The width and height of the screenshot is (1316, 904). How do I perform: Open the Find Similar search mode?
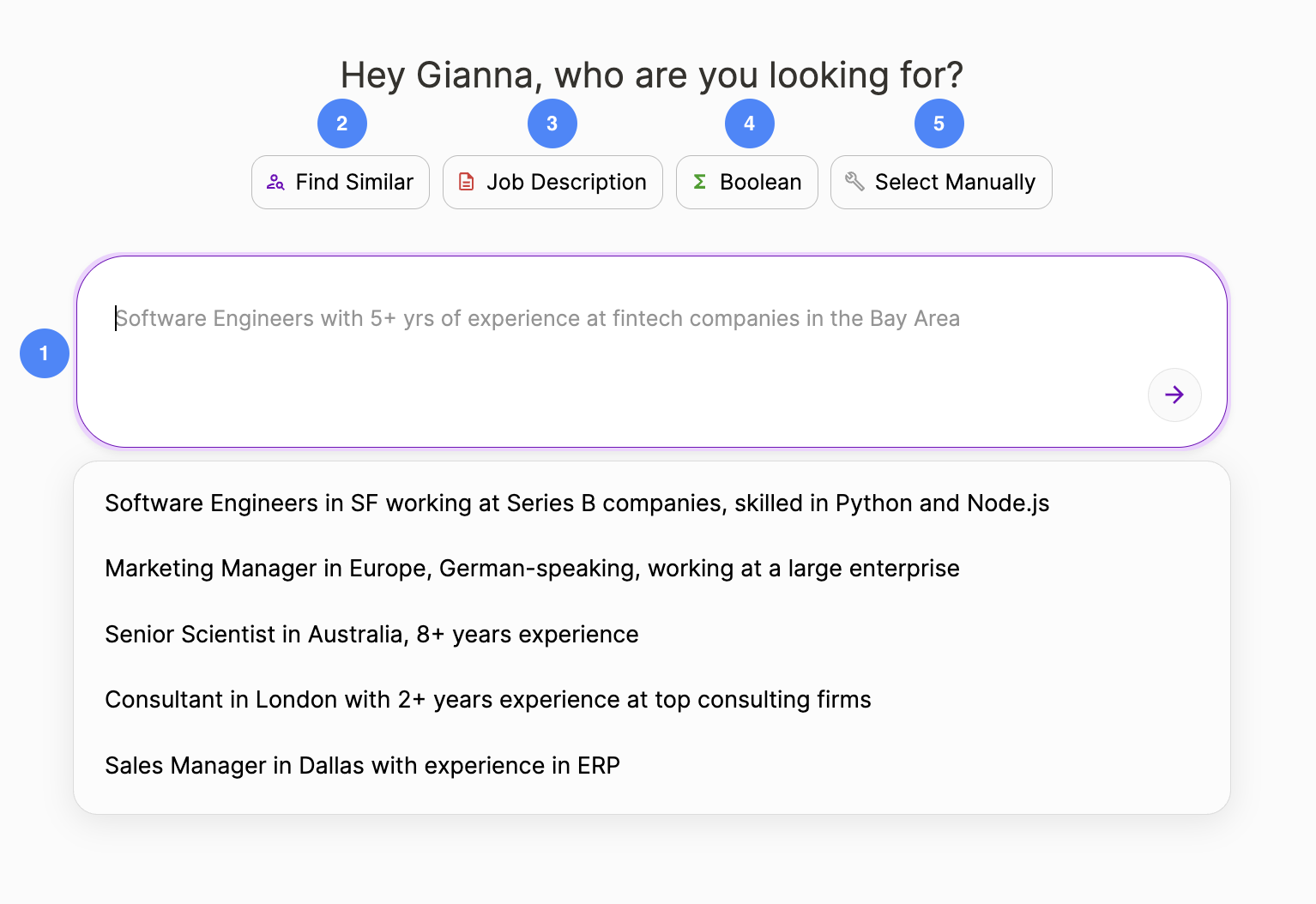pos(341,182)
